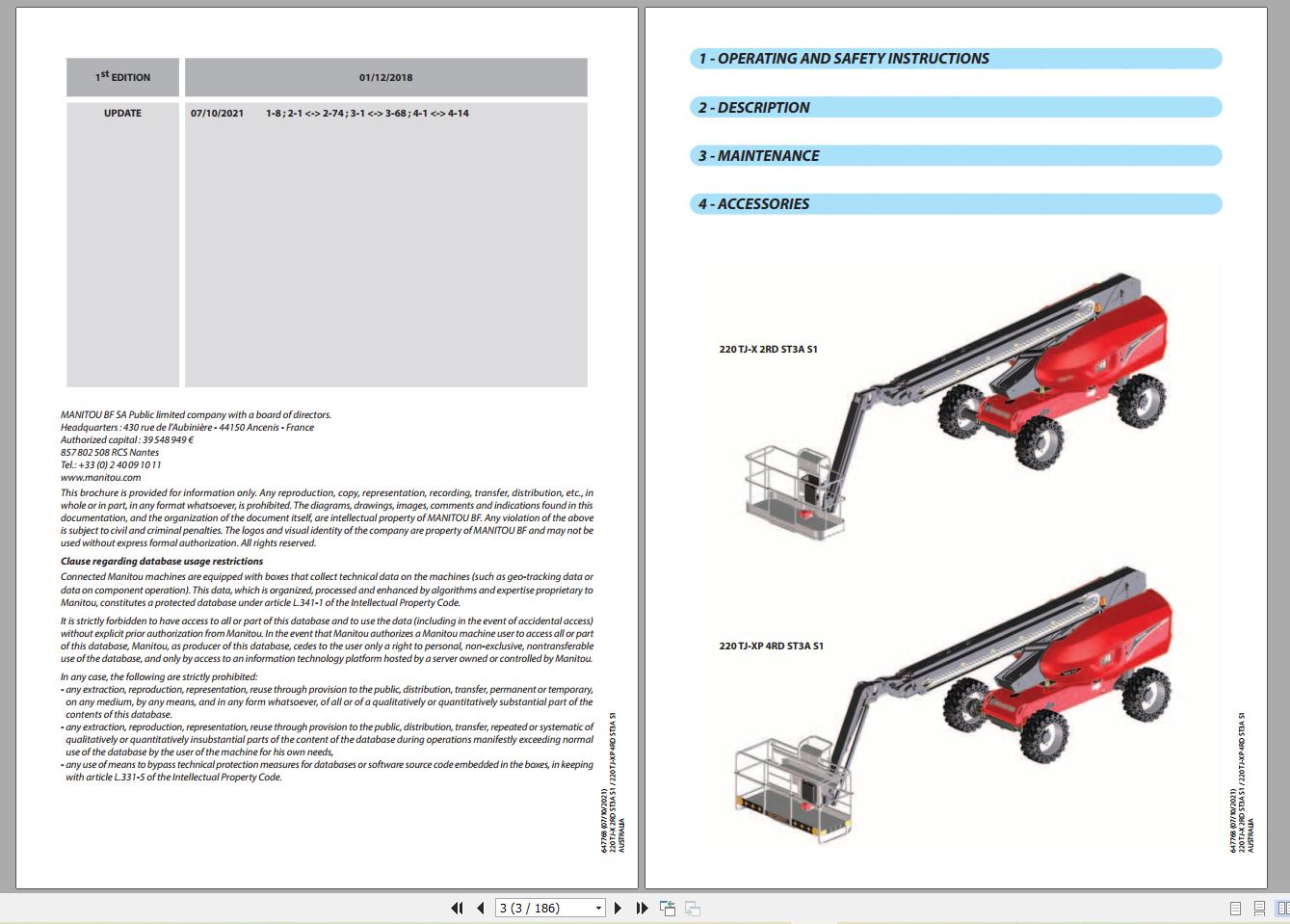Image resolution: width=1290 pixels, height=924 pixels.
Task: Click the go-to-previous-view icon
Action: click(668, 908)
